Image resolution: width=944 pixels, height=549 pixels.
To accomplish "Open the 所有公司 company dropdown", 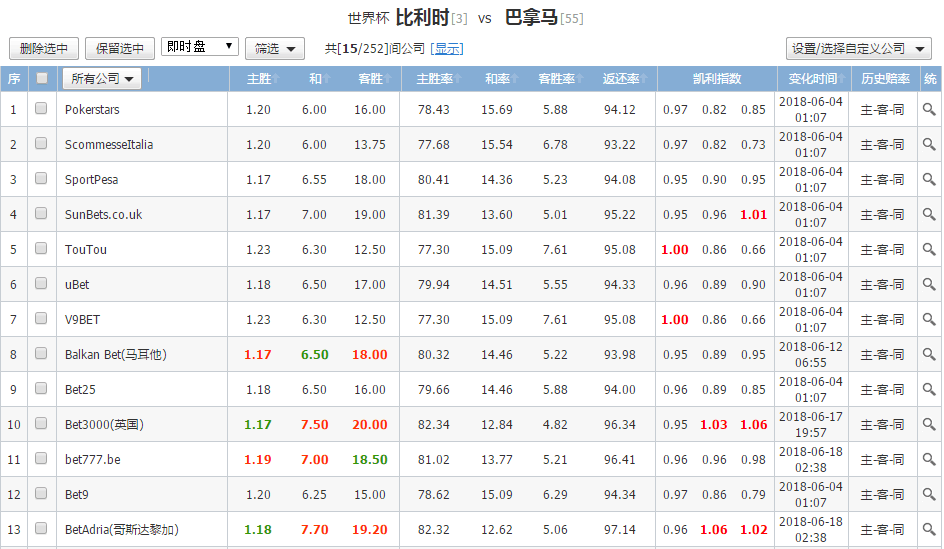I will (x=102, y=78).
